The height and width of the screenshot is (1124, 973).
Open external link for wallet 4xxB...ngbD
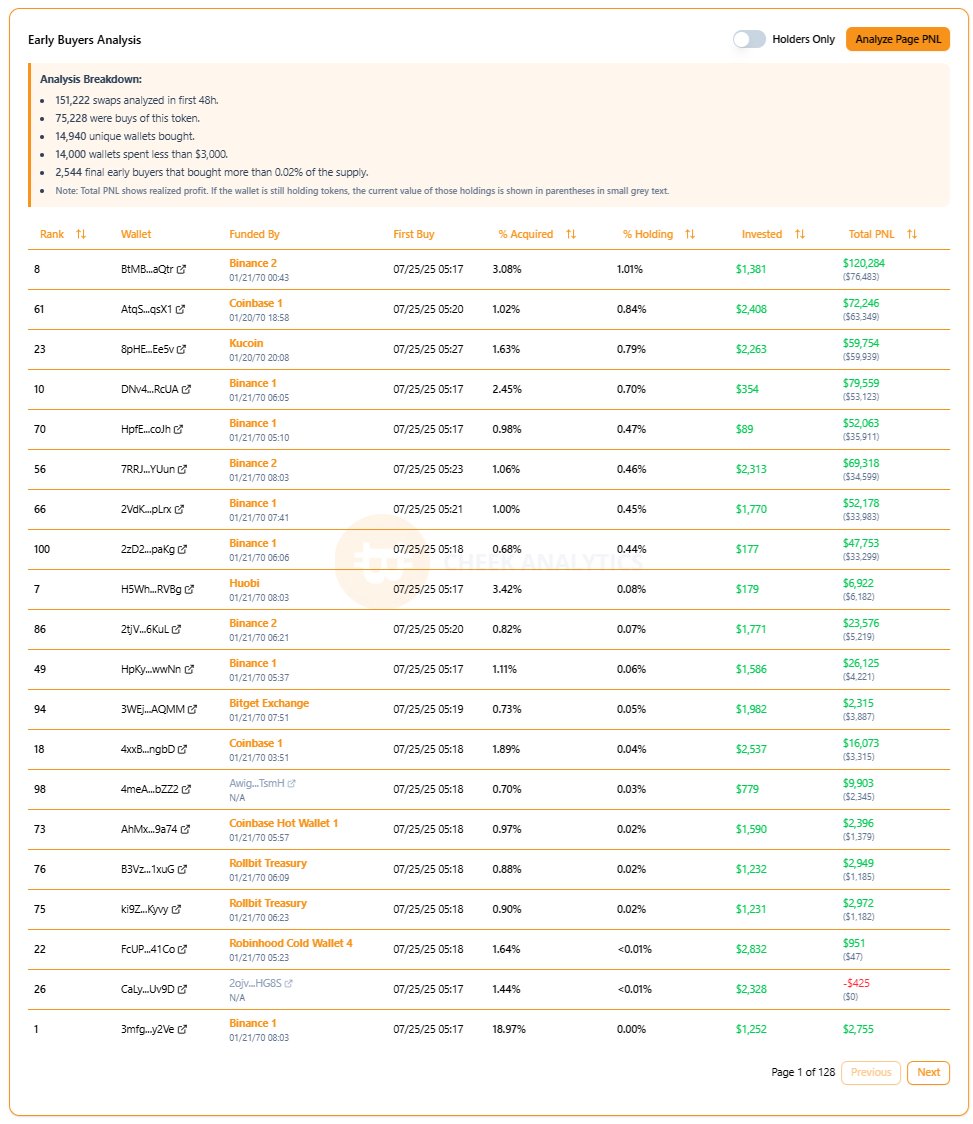click(182, 750)
